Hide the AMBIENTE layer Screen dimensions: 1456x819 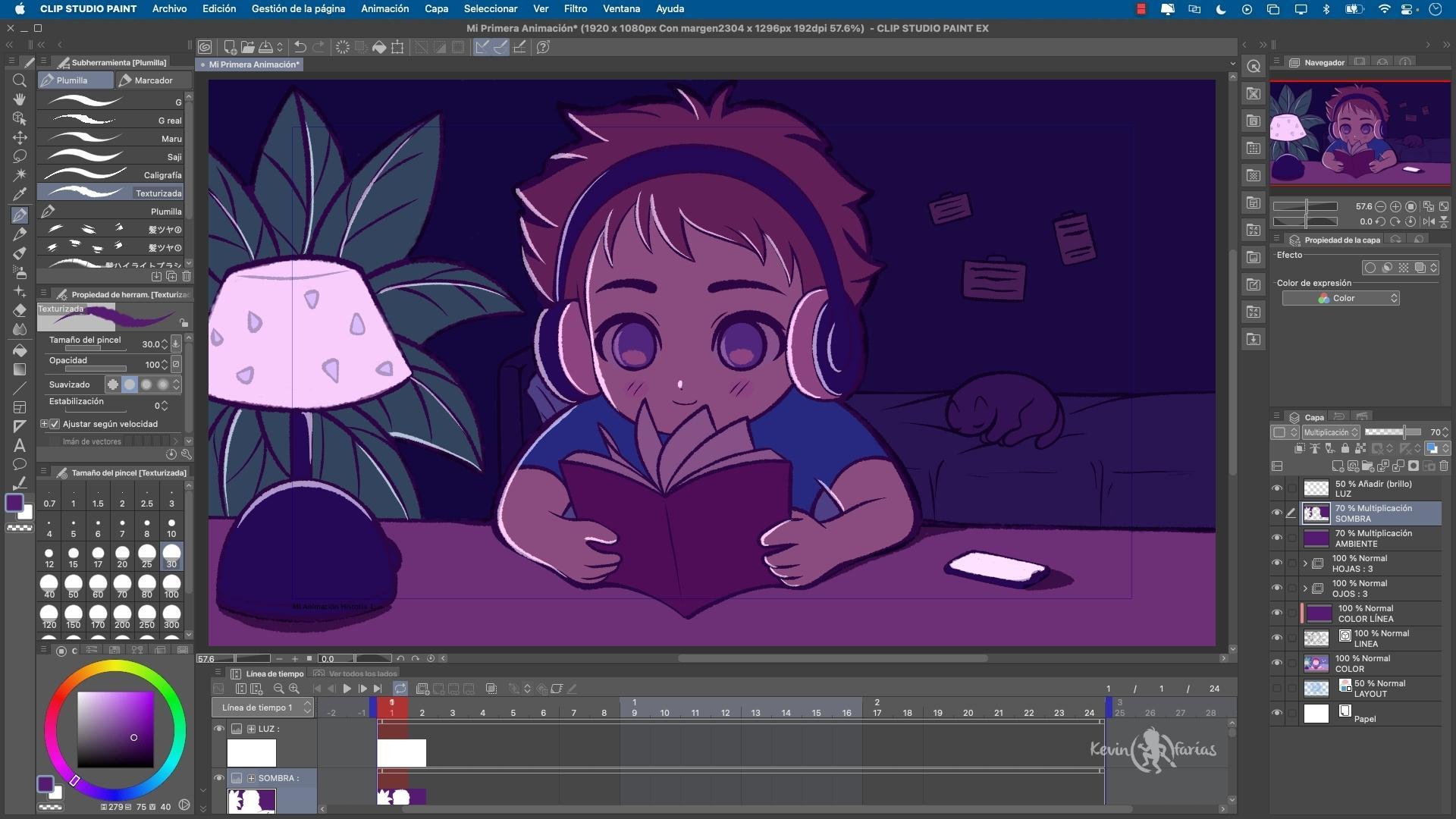[1277, 538]
